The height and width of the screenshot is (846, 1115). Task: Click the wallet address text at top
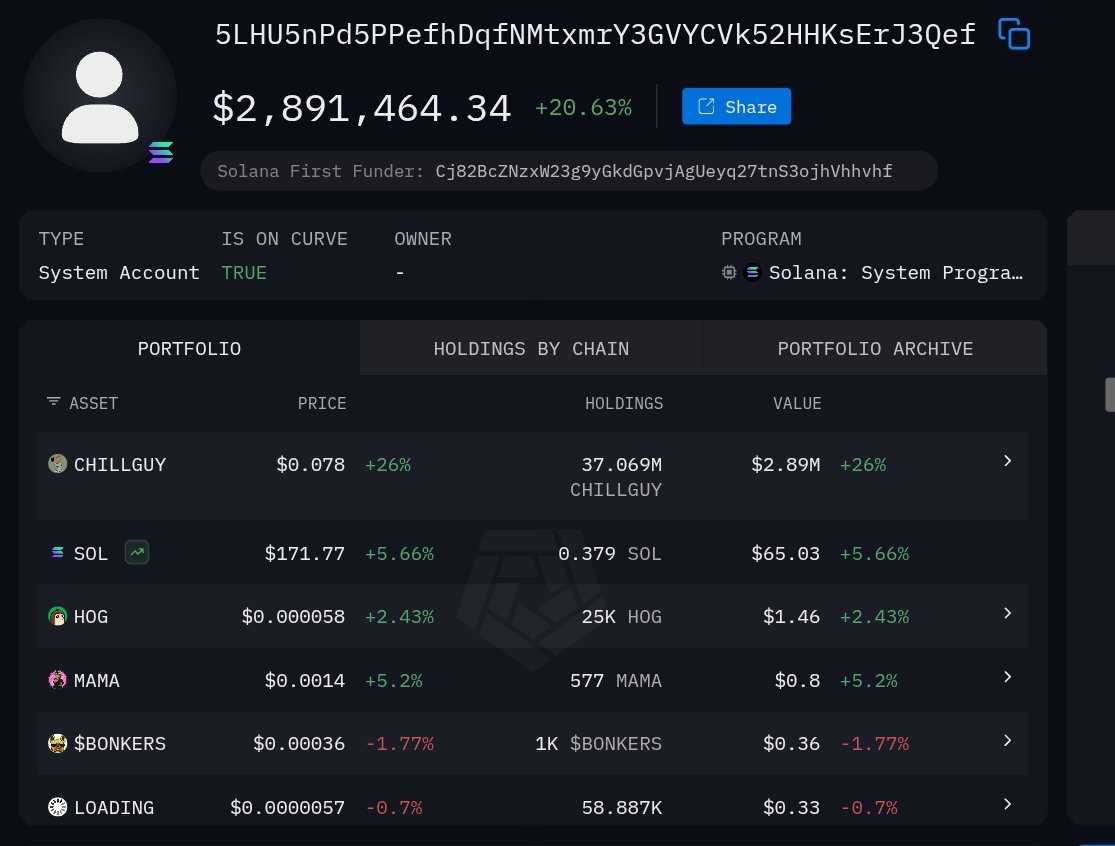pyautogui.click(x=595, y=34)
